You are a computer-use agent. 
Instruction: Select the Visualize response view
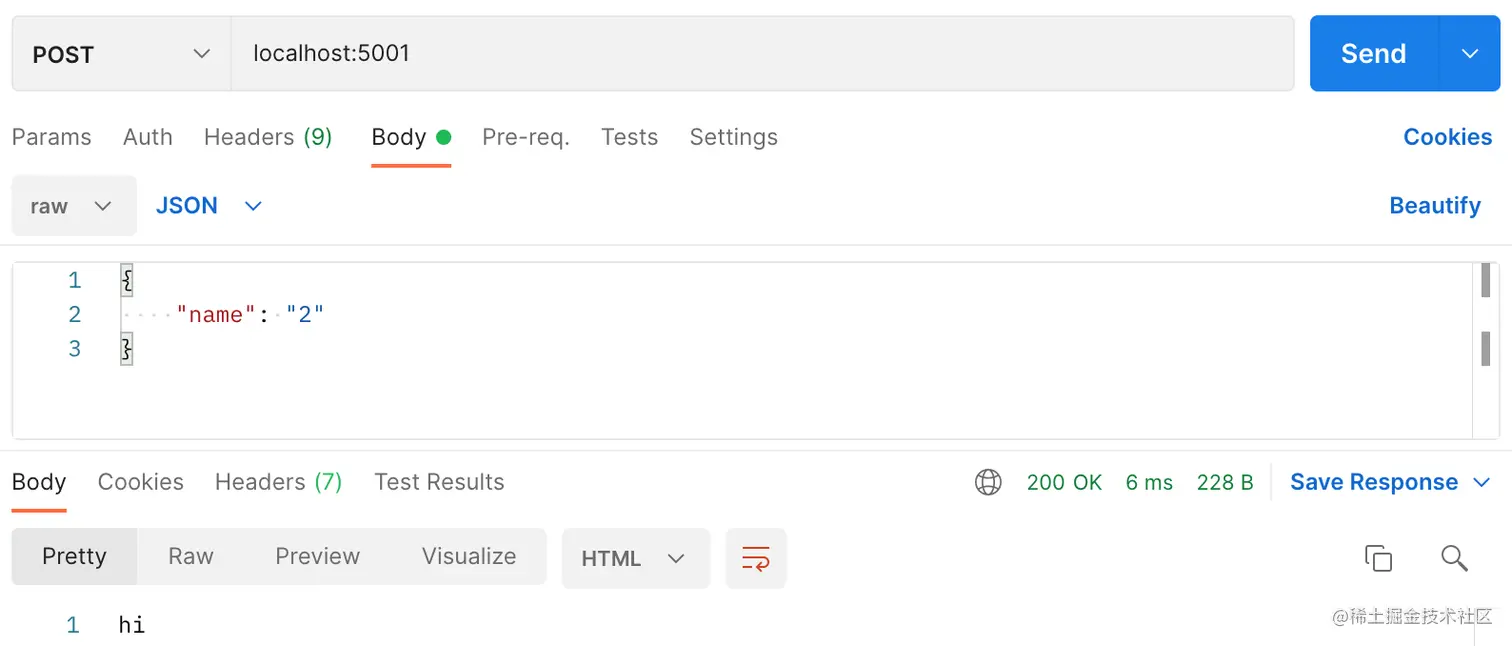coord(468,557)
